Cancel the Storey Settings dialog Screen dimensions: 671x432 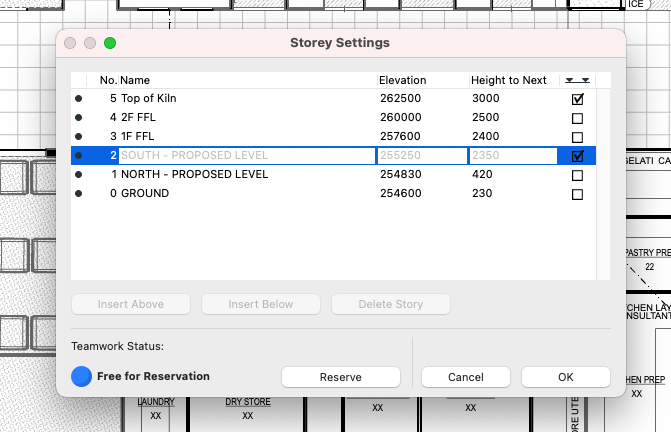pos(466,377)
